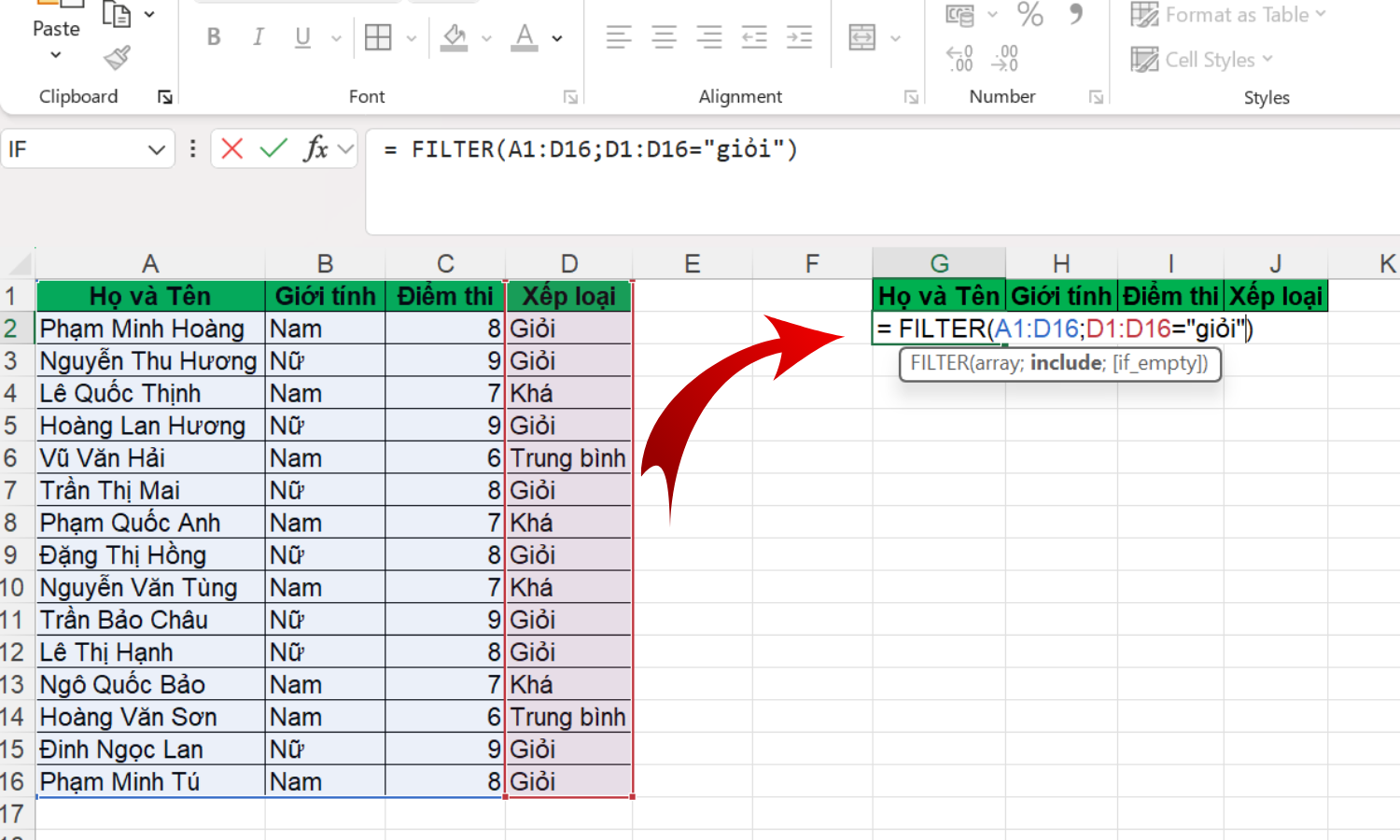Click the Copy icon in Clipboard group
1400x840 pixels.
(x=118, y=15)
